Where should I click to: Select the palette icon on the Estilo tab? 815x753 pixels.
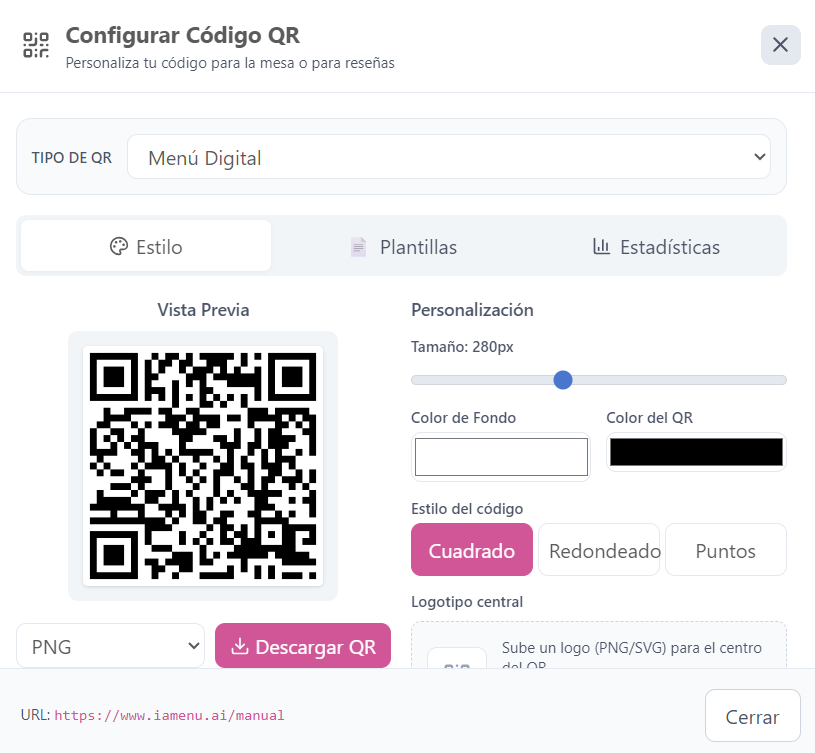tap(120, 246)
